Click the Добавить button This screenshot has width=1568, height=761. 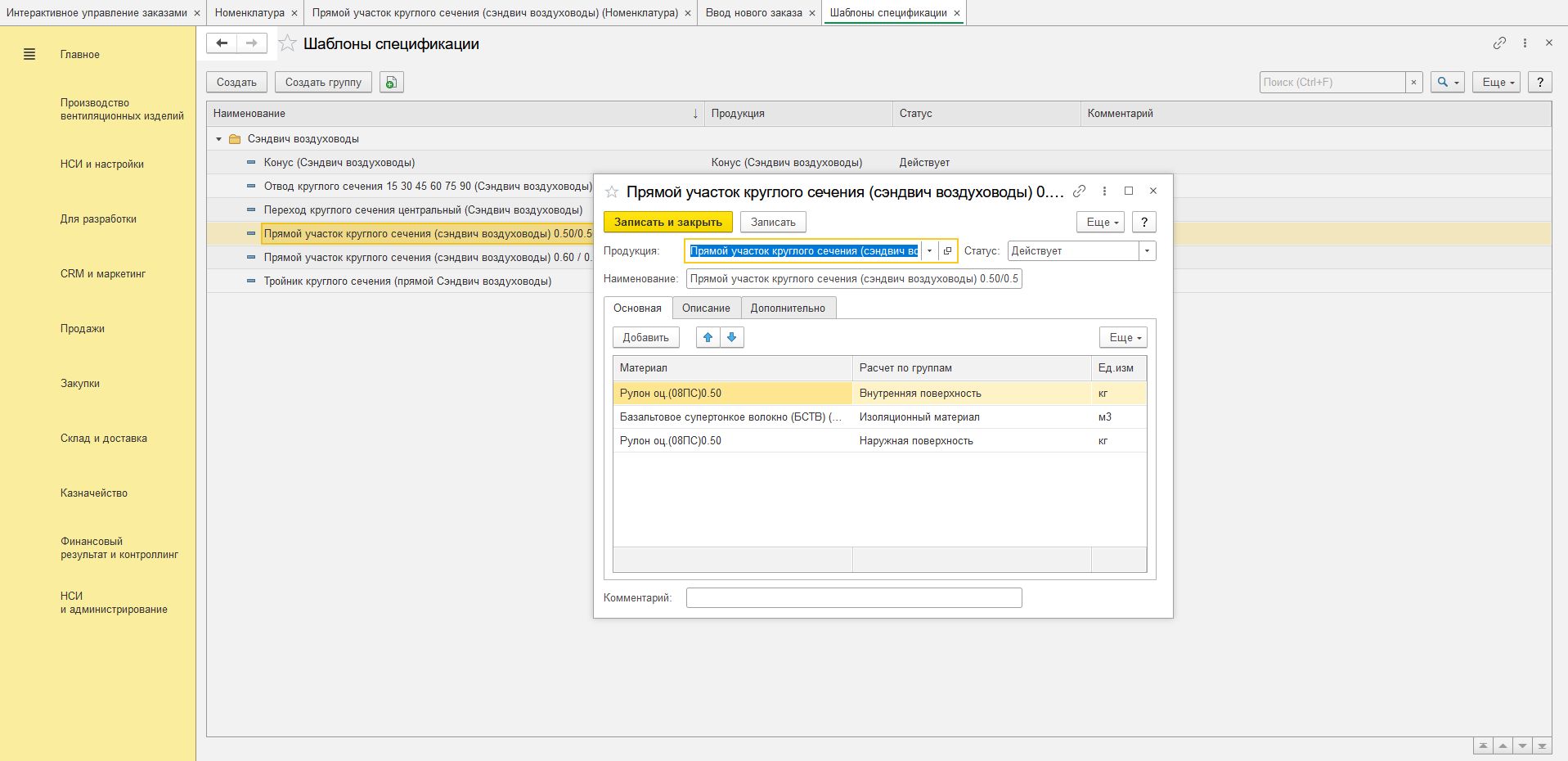[645, 337]
